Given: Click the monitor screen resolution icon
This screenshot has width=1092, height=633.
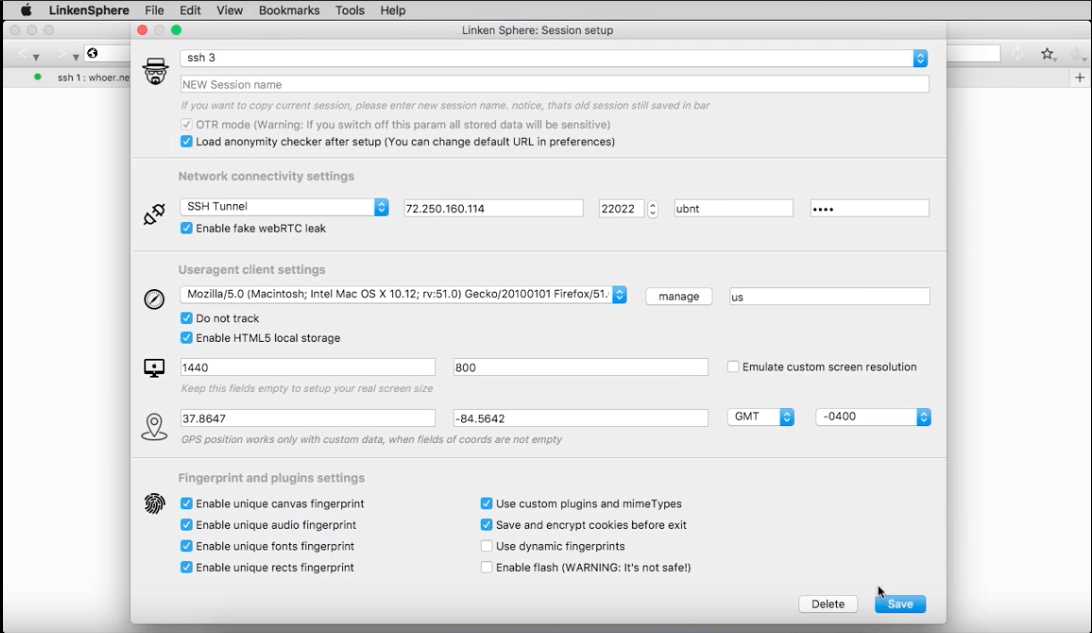Looking at the screenshot, I should [x=154, y=368].
